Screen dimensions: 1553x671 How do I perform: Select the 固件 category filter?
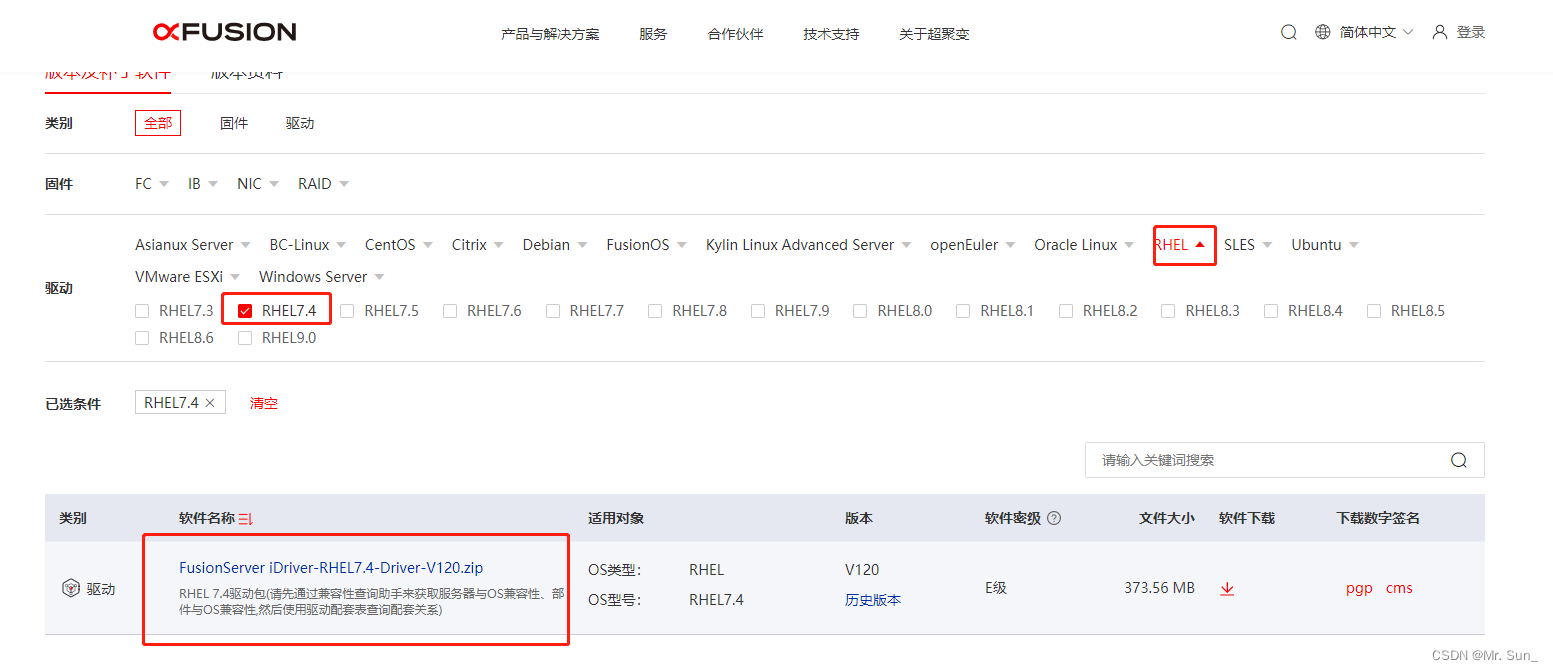[234, 123]
